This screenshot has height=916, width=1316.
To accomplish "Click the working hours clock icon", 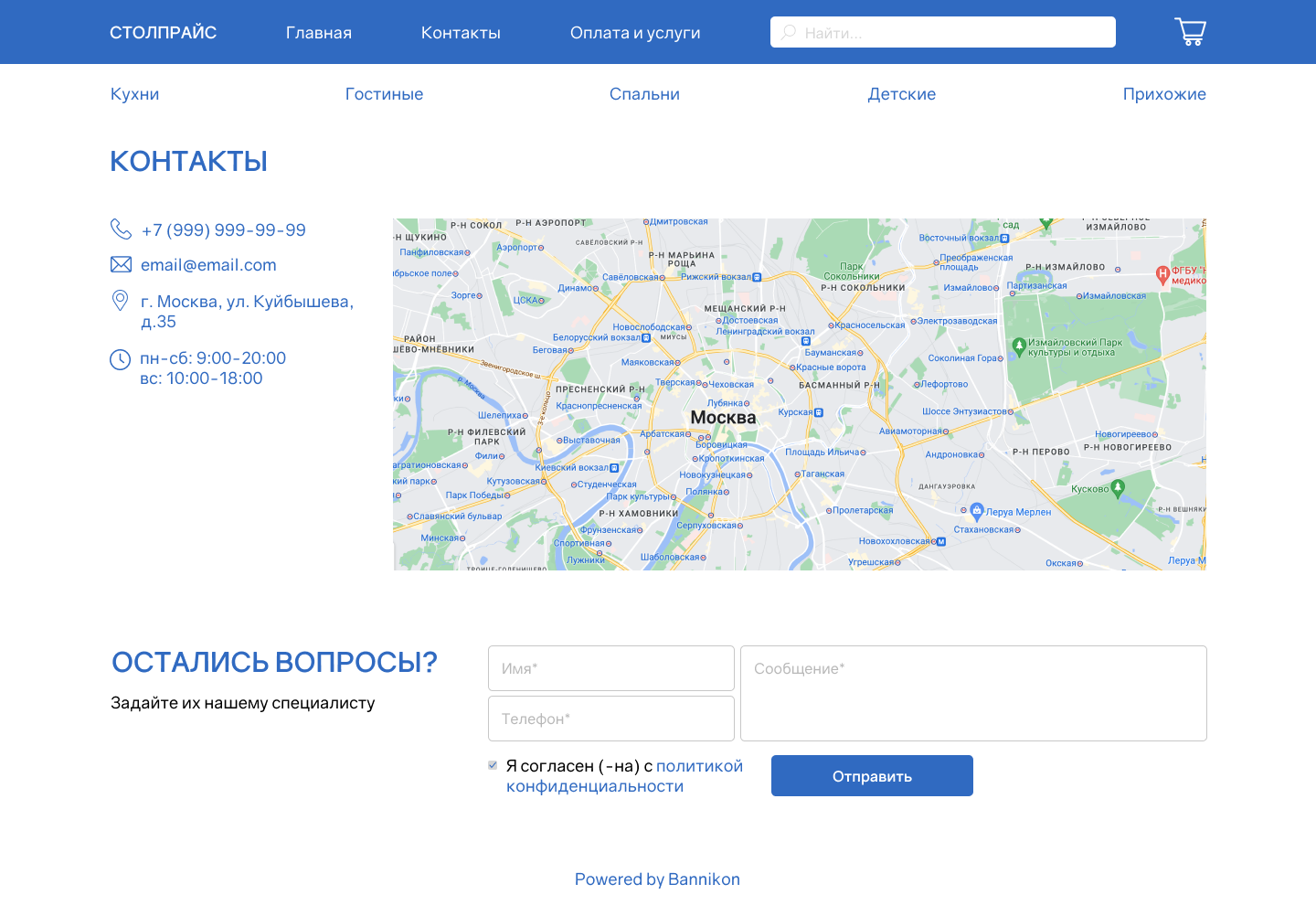I will tap(120, 359).
